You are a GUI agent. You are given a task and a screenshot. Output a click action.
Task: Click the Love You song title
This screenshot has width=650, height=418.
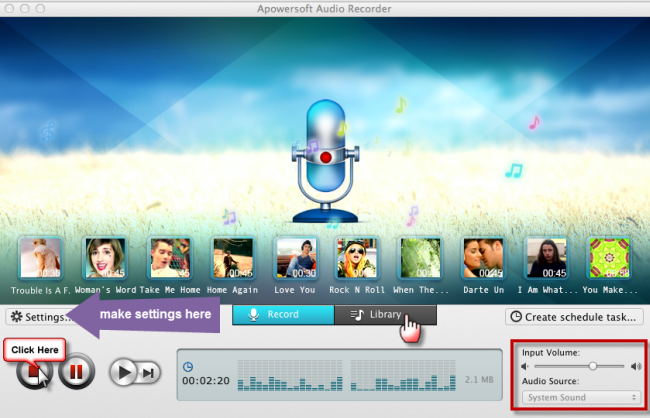coord(295,290)
